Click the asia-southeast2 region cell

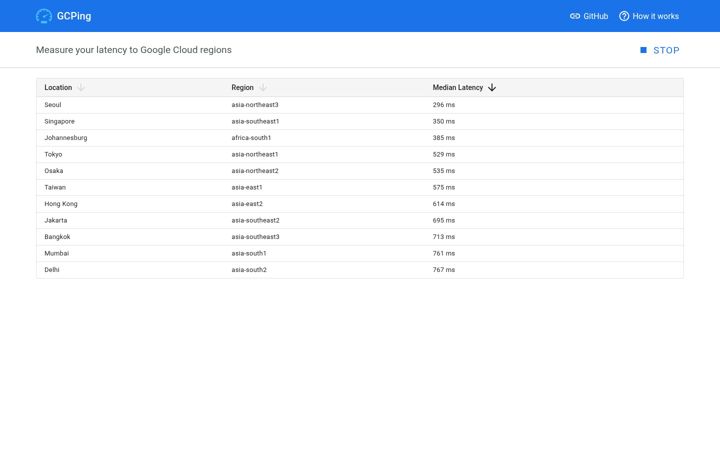coord(255,220)
